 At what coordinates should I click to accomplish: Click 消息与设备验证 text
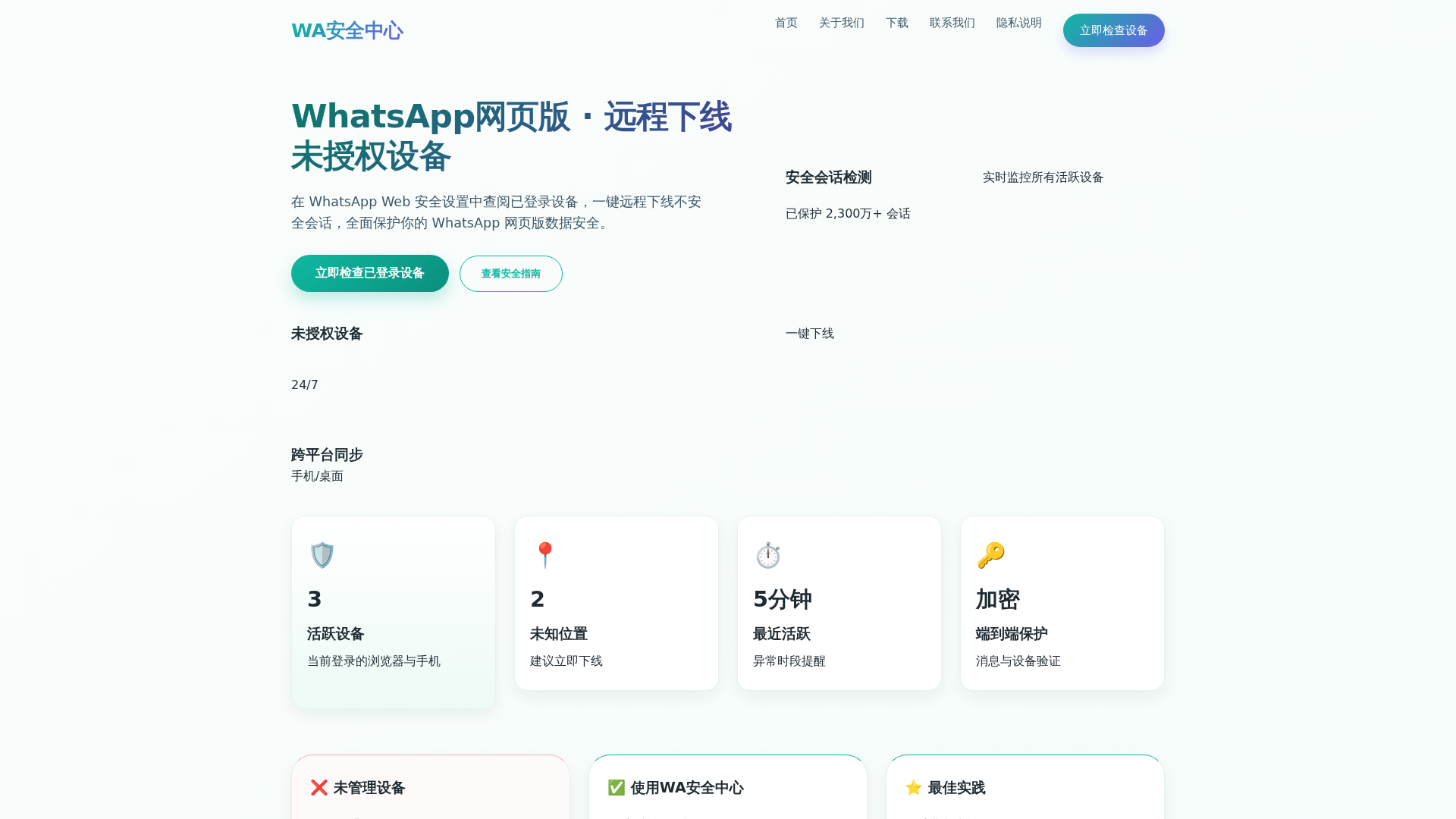tap(1018, 661)
